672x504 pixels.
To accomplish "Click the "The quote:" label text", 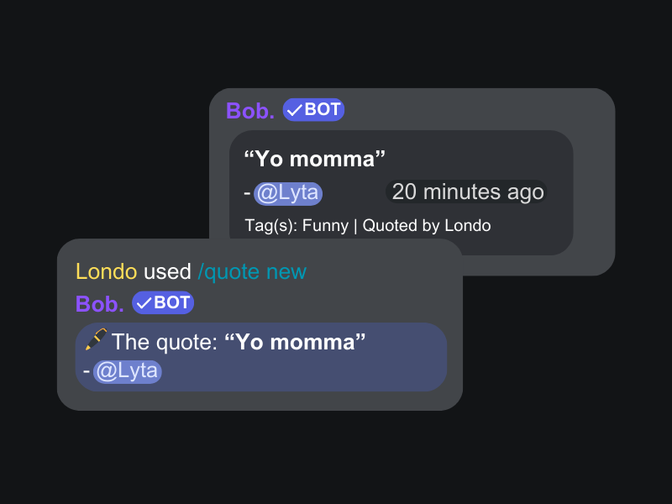I will point(165,342).
